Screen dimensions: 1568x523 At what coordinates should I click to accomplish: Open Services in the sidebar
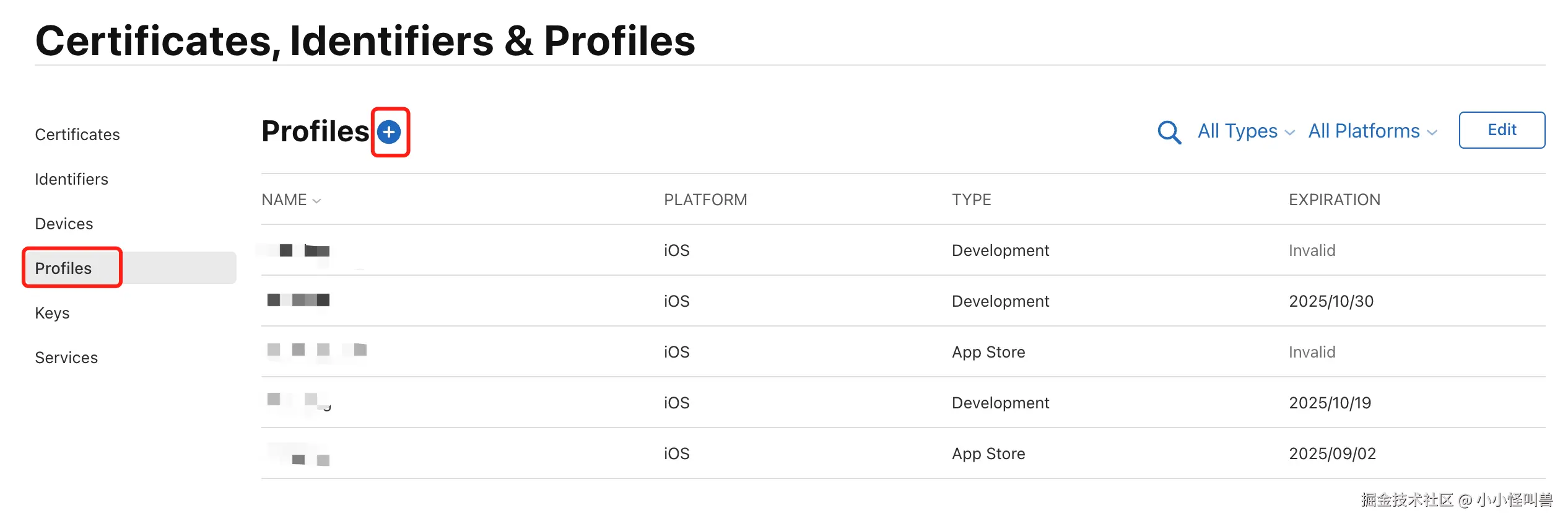click(x=66, y=358)
